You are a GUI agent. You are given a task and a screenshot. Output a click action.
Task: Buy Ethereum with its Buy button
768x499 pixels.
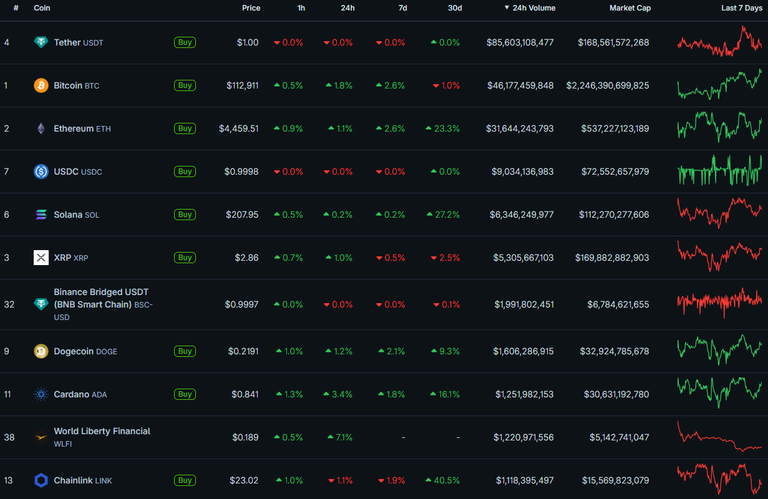pos(185,129)
